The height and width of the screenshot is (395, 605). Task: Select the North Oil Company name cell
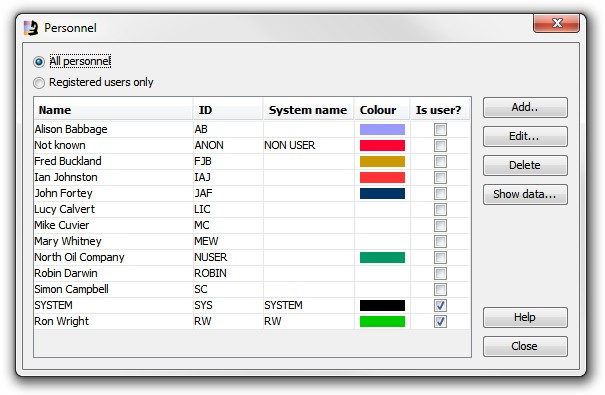pyautogui.click(x=113, y=257)
